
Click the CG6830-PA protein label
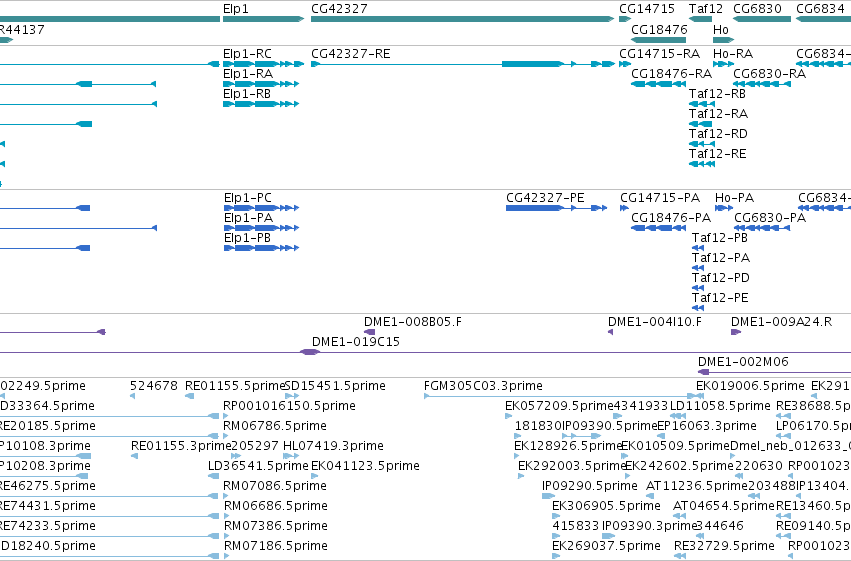[x=770, y=218]
